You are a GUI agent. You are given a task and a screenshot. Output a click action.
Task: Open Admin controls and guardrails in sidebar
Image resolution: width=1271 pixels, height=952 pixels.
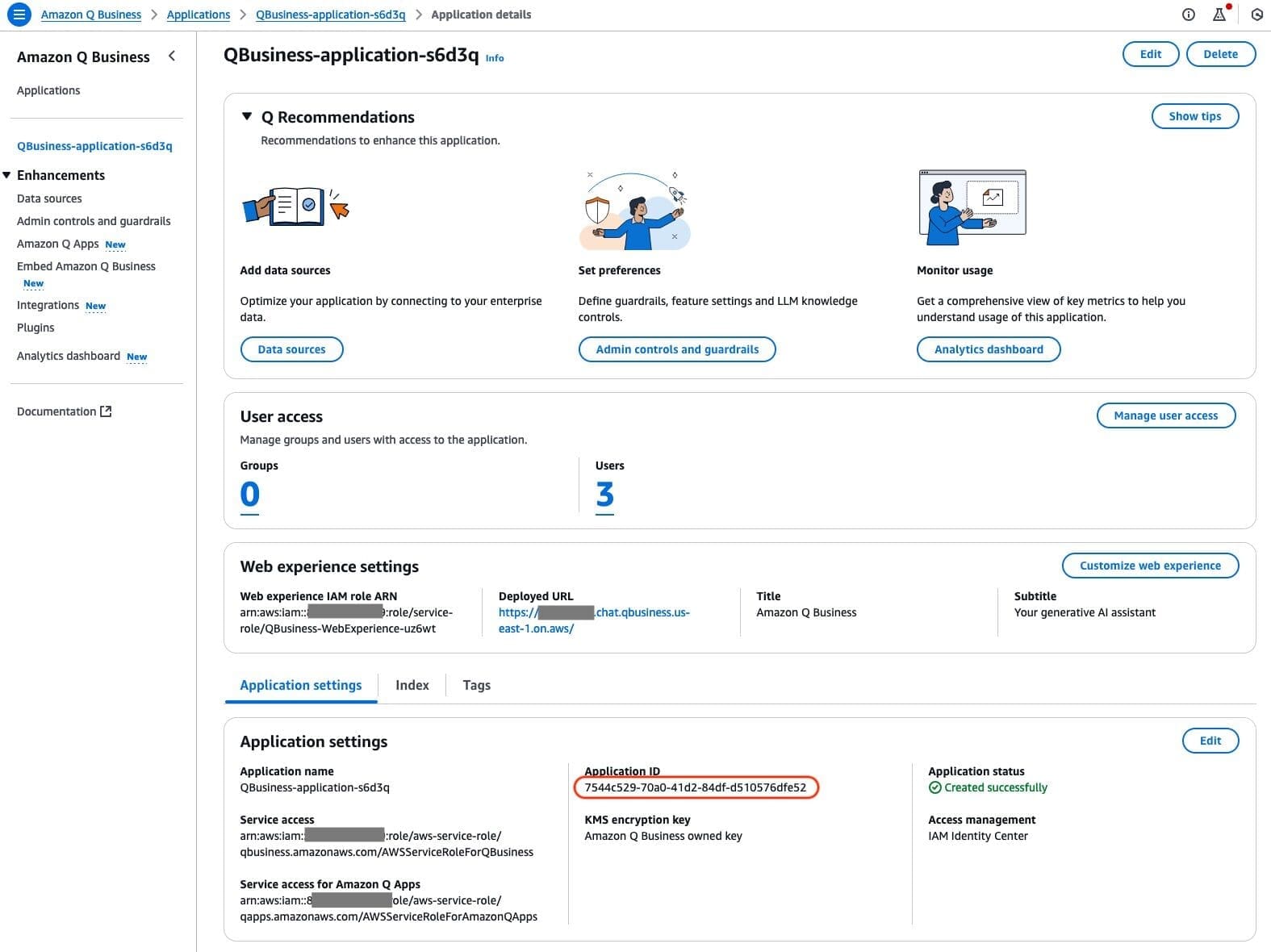coord(94,221)
